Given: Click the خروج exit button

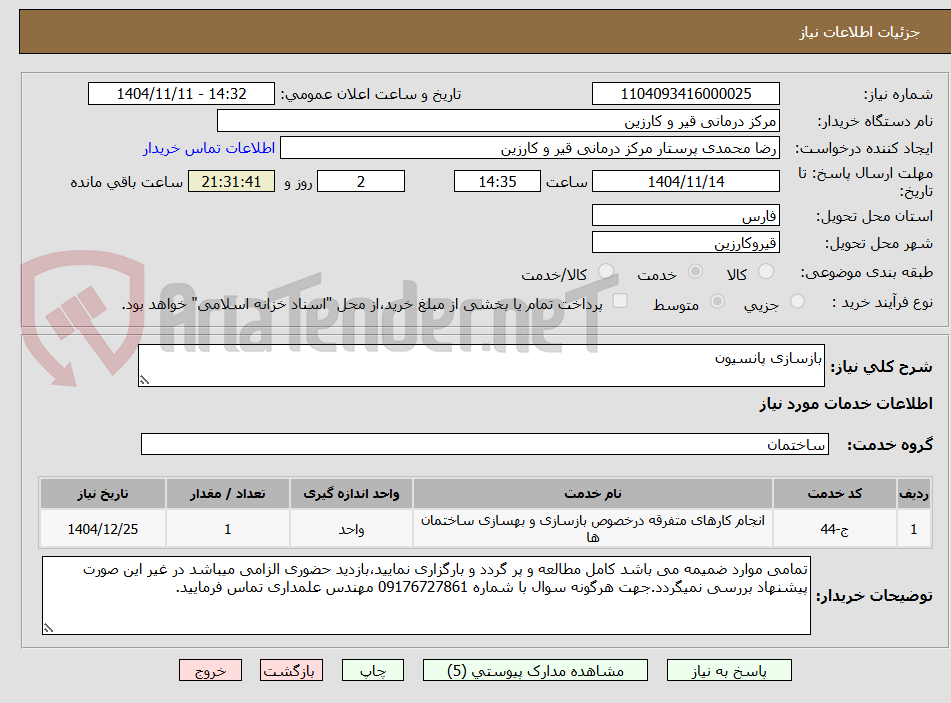Looking at the screenshot, I should click(x=210, y=671).
